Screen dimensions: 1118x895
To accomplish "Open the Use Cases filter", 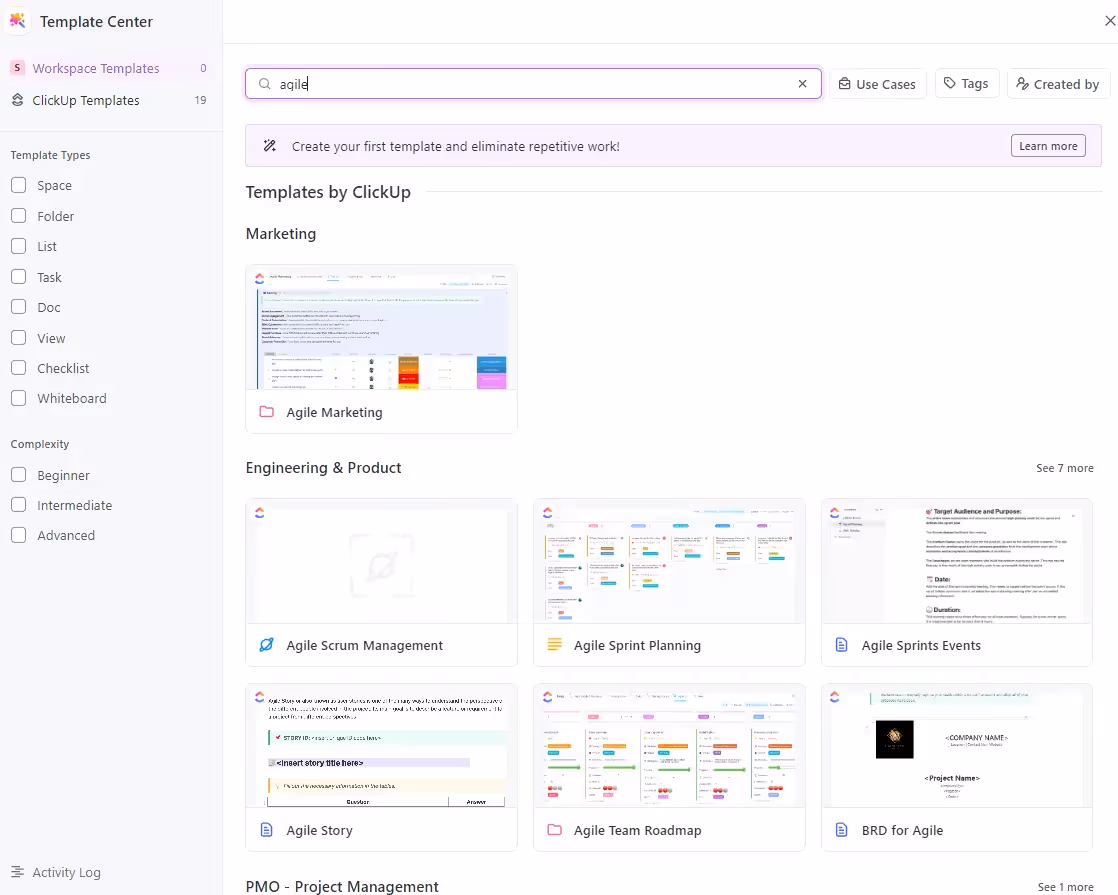I will point(877,84).
